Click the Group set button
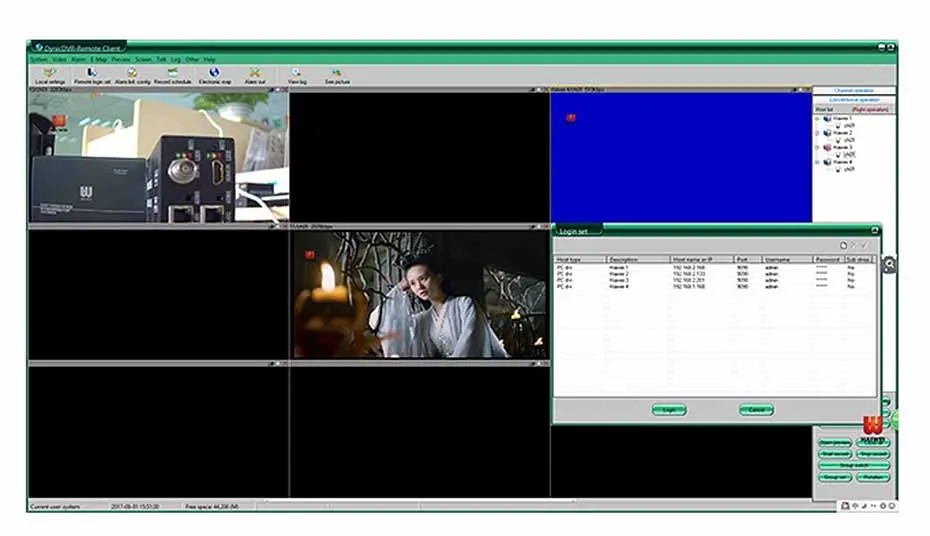 pyautogui.click(x=835, y=477)
